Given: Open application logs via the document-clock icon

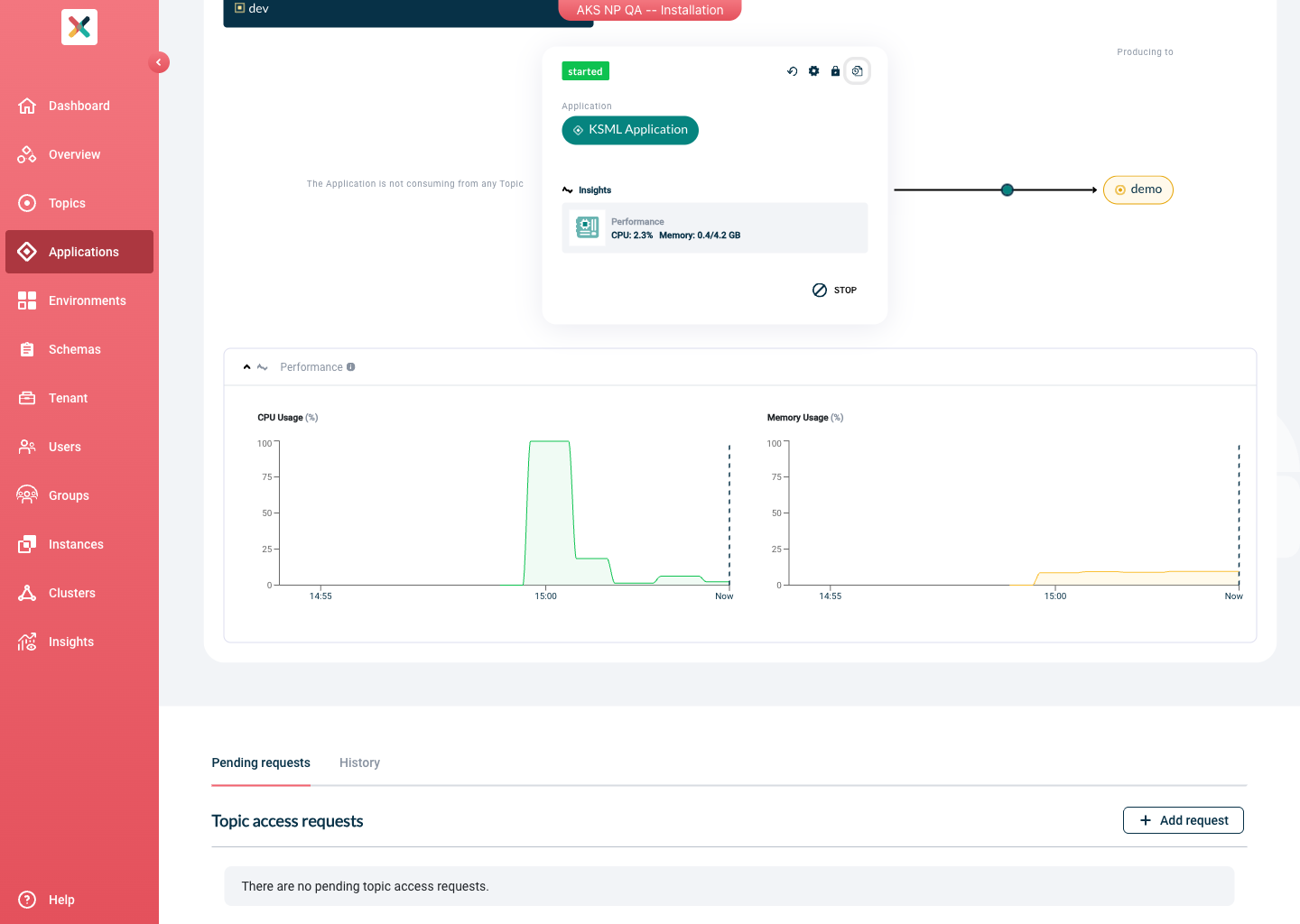Looking at the screenshot, I should (857, 70).
